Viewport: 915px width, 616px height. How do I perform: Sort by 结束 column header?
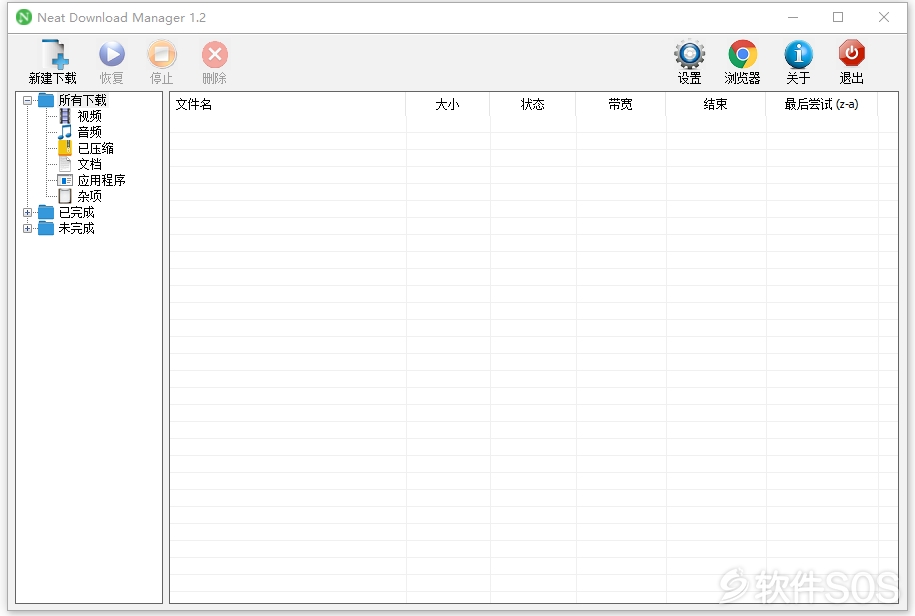(x=716, y=104)
